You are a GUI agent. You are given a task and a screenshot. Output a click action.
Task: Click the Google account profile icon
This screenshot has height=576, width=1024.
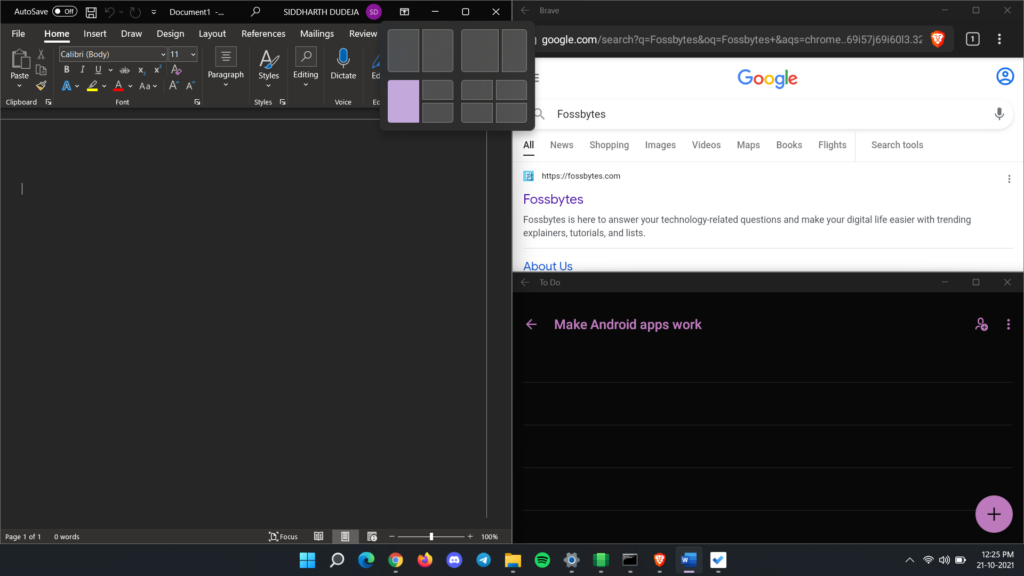(x=1005, y=76)
